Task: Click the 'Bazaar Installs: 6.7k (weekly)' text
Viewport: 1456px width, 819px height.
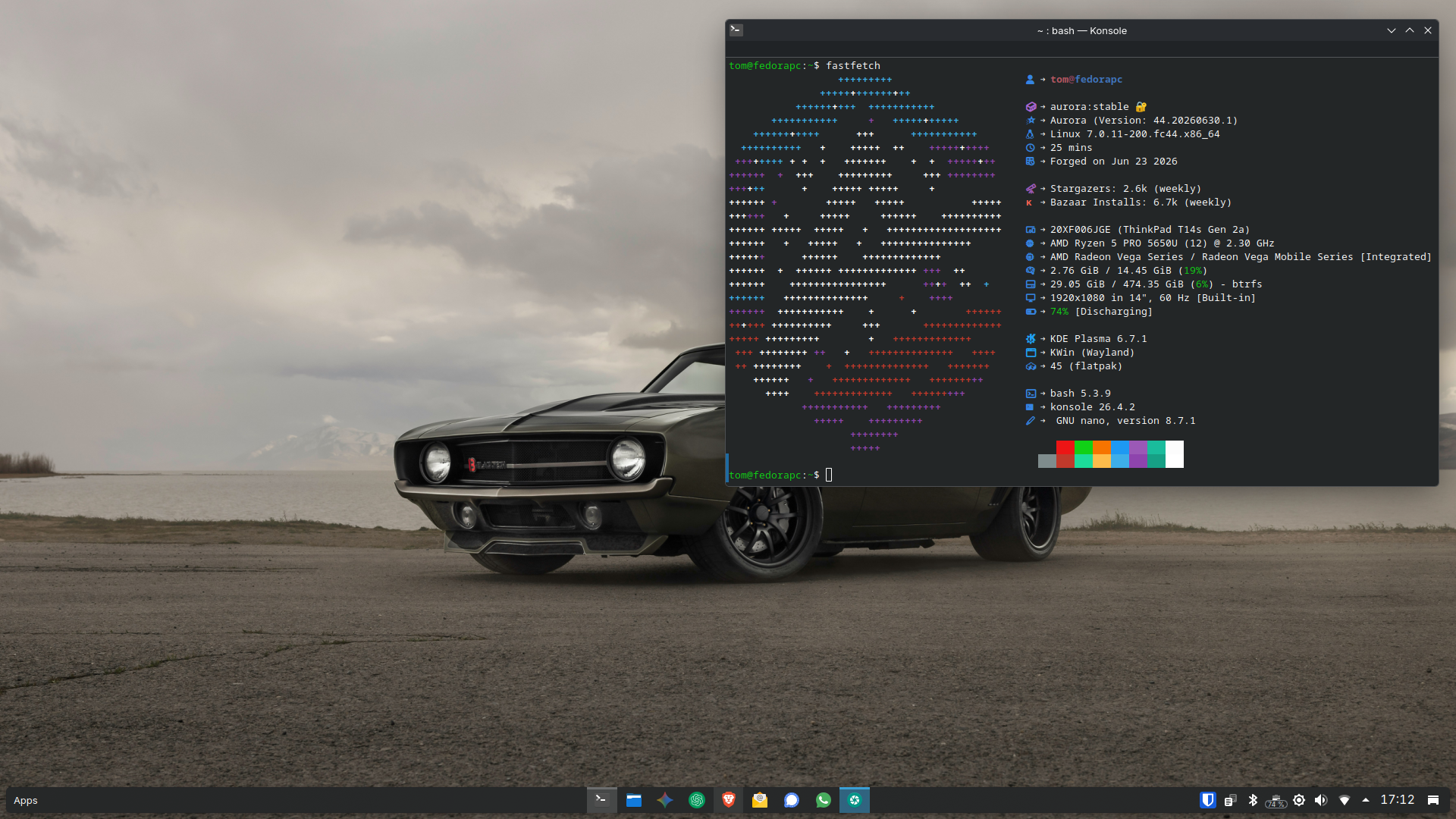Action: point(1141,202)
